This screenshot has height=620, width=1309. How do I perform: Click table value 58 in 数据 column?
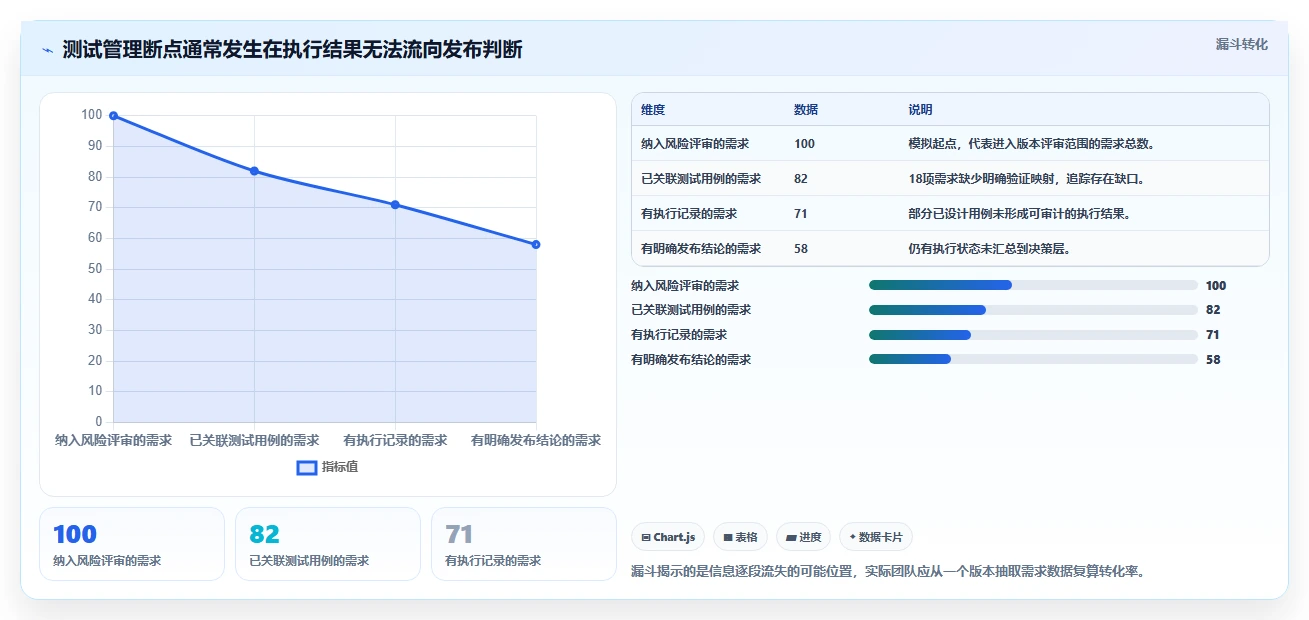click(801, 249)
